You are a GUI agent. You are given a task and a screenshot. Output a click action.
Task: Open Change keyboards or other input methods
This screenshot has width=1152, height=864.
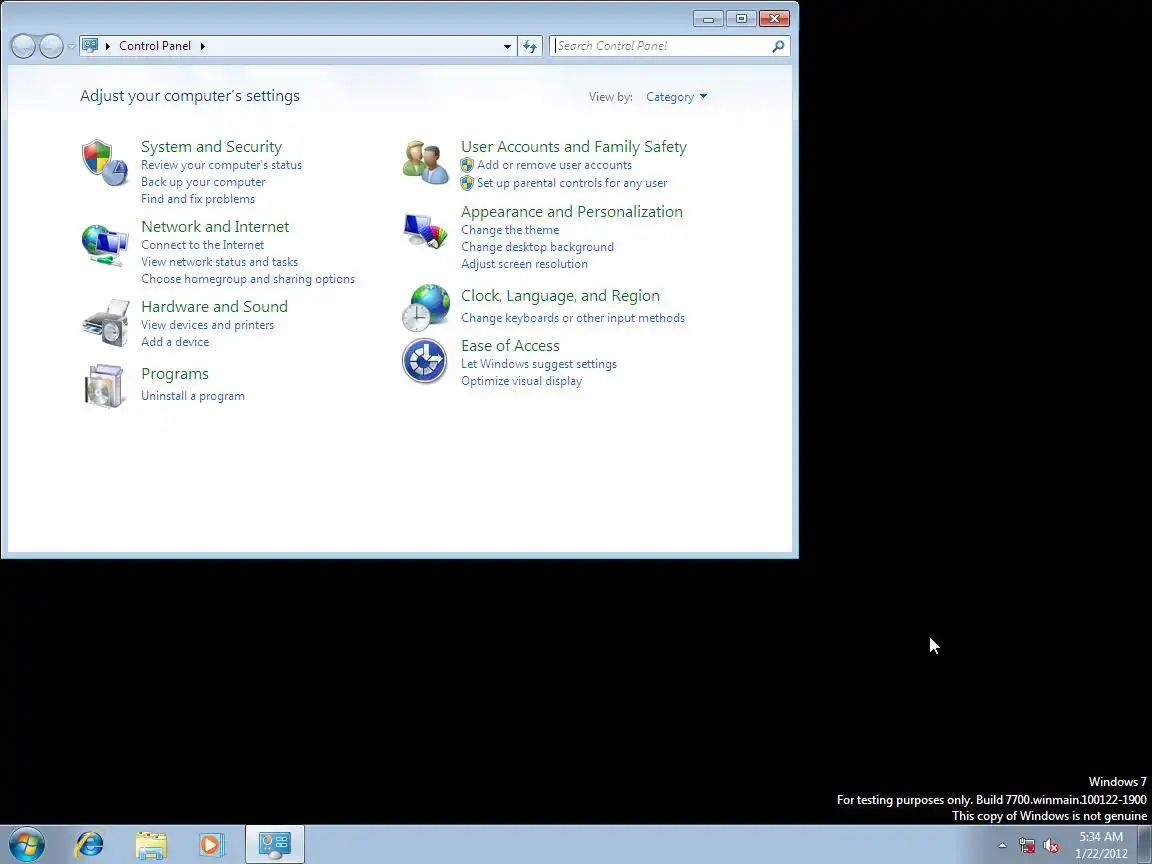coord(572,318)
